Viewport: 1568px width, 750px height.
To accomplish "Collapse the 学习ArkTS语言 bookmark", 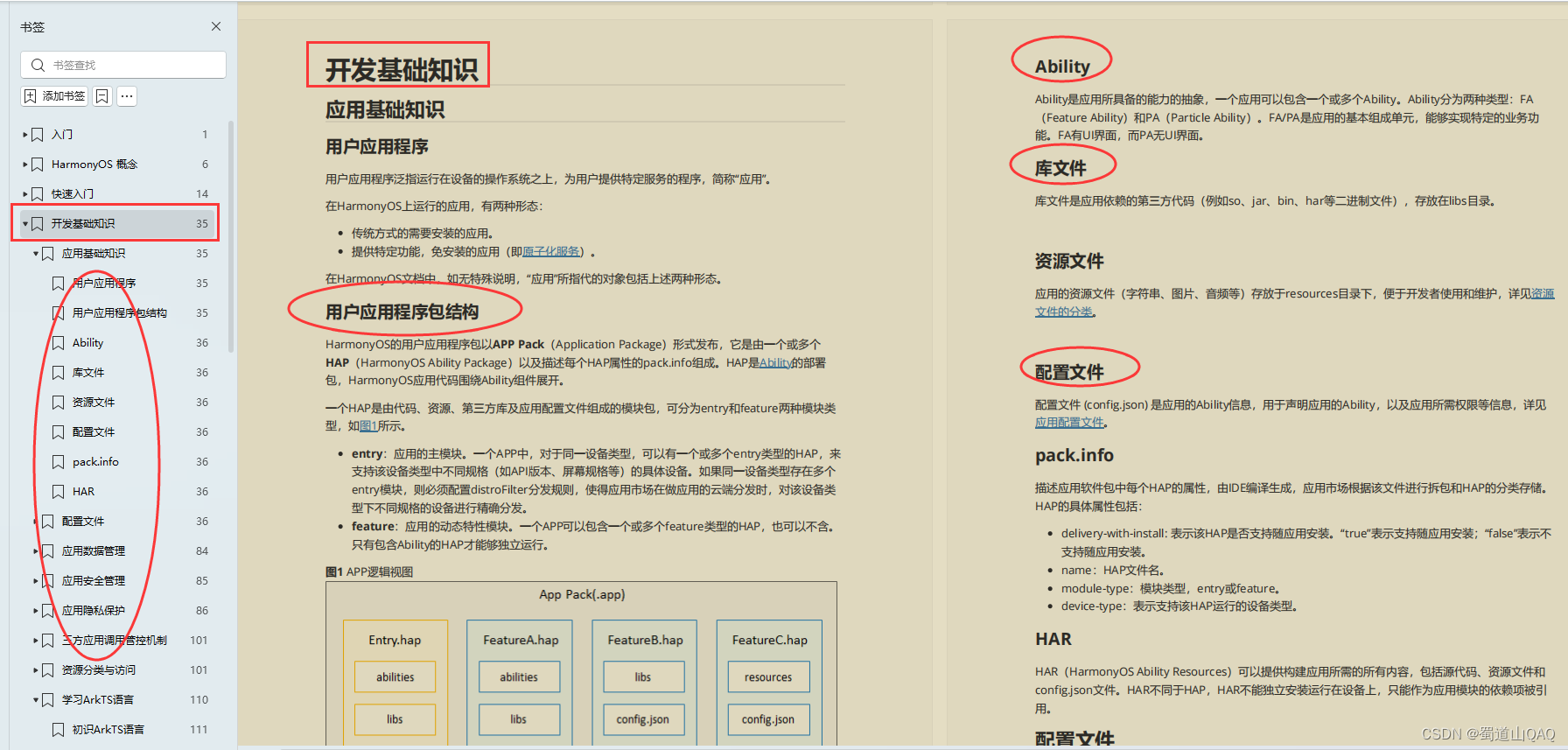I will [x=36, y=700].
